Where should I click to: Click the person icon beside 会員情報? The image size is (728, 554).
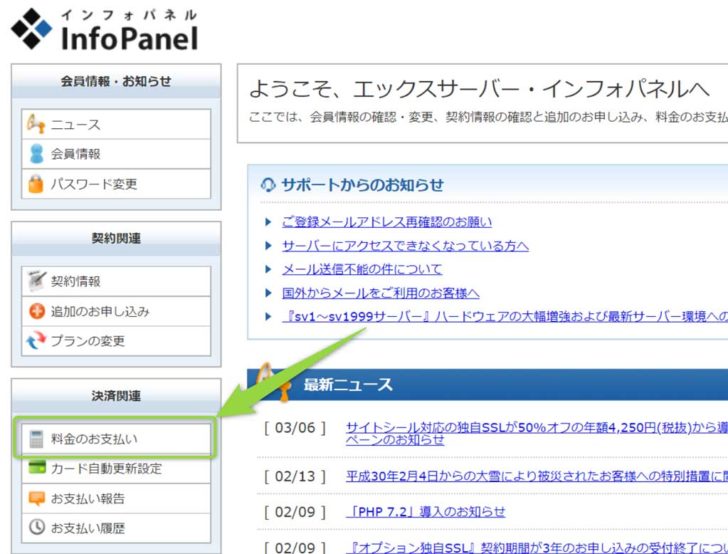[35, 154]
